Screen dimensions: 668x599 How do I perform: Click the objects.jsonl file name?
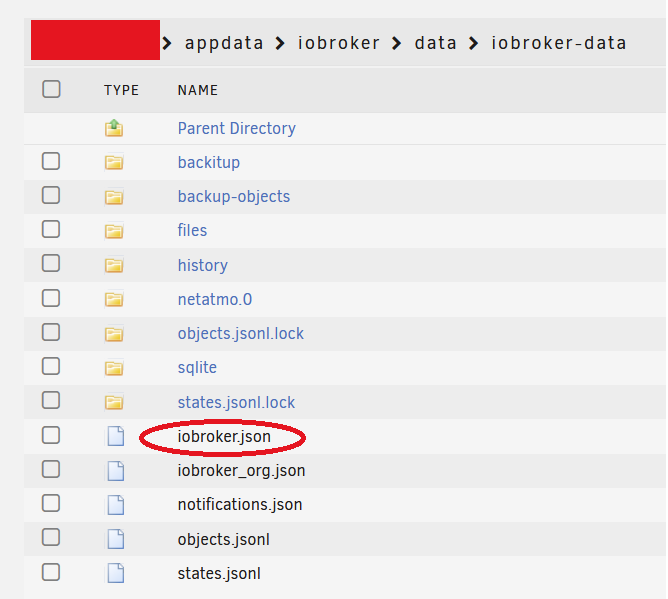(x=224, y=539)
